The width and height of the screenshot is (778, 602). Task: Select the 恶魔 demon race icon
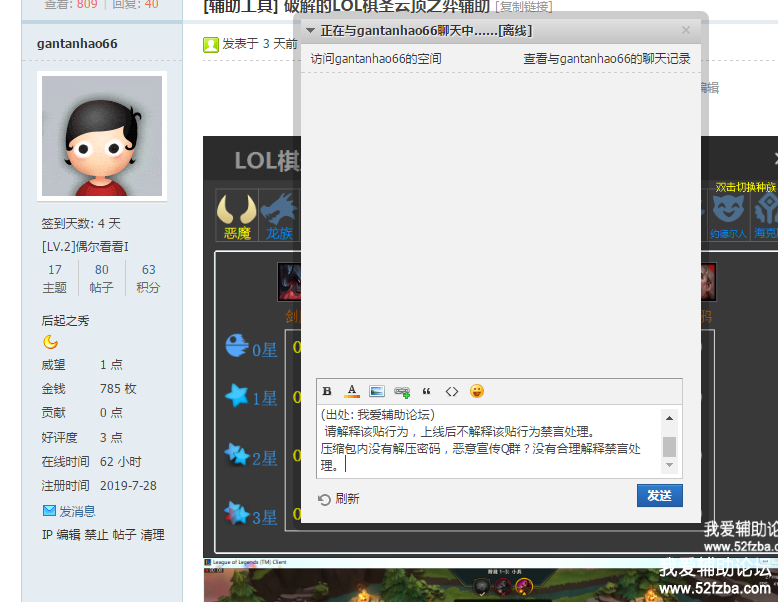point(237,215)
